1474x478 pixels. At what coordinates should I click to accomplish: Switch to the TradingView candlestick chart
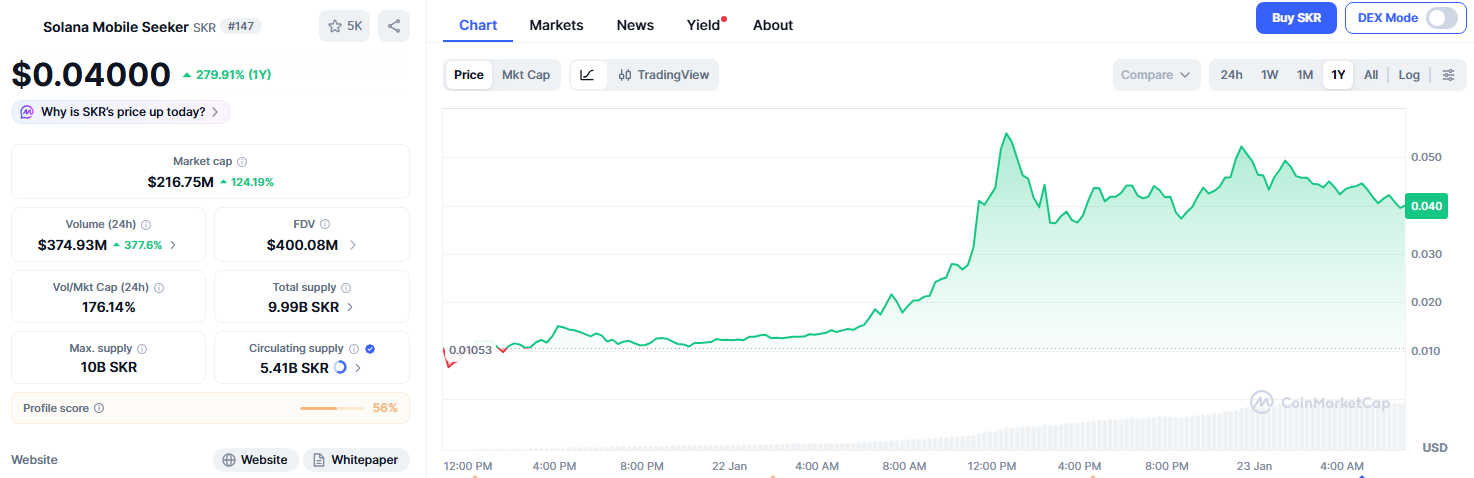664,75
